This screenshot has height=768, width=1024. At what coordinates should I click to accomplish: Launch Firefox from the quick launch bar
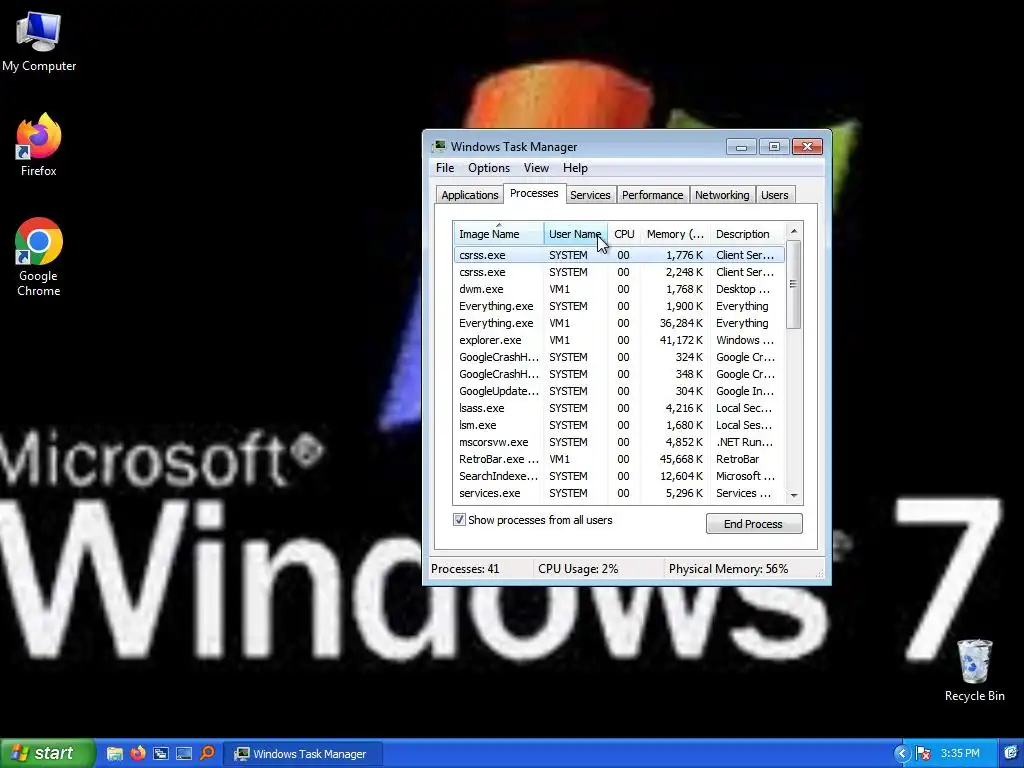pos(138,753)
